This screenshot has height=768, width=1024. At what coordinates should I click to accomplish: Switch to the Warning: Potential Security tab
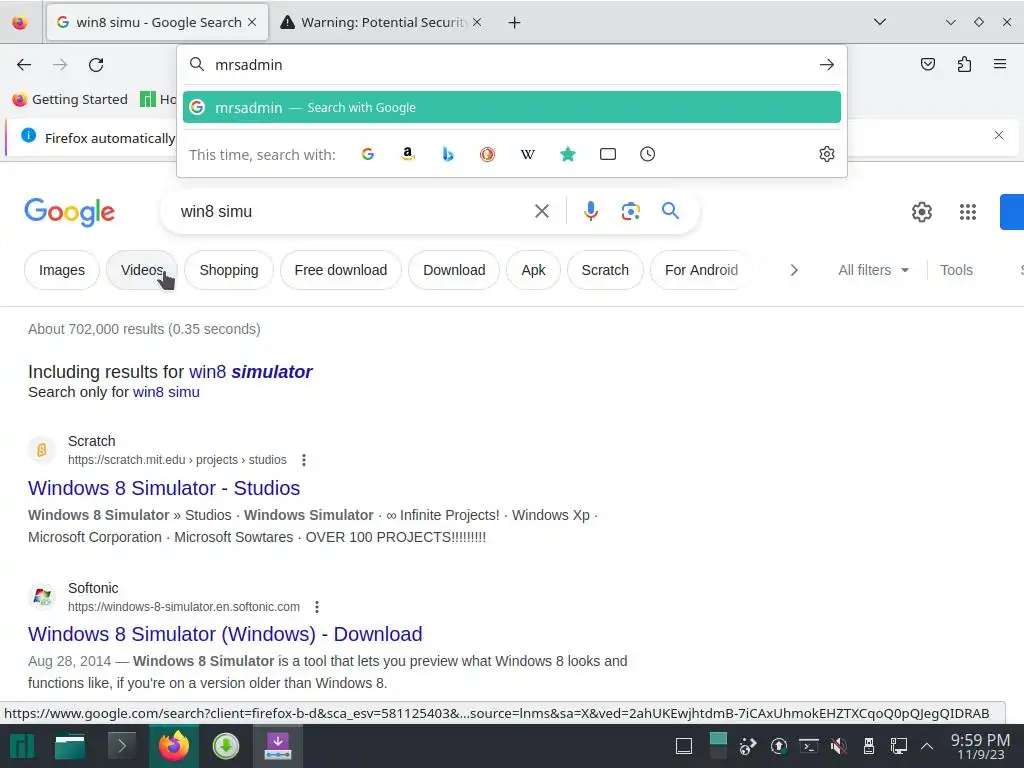tap(381, 22)
